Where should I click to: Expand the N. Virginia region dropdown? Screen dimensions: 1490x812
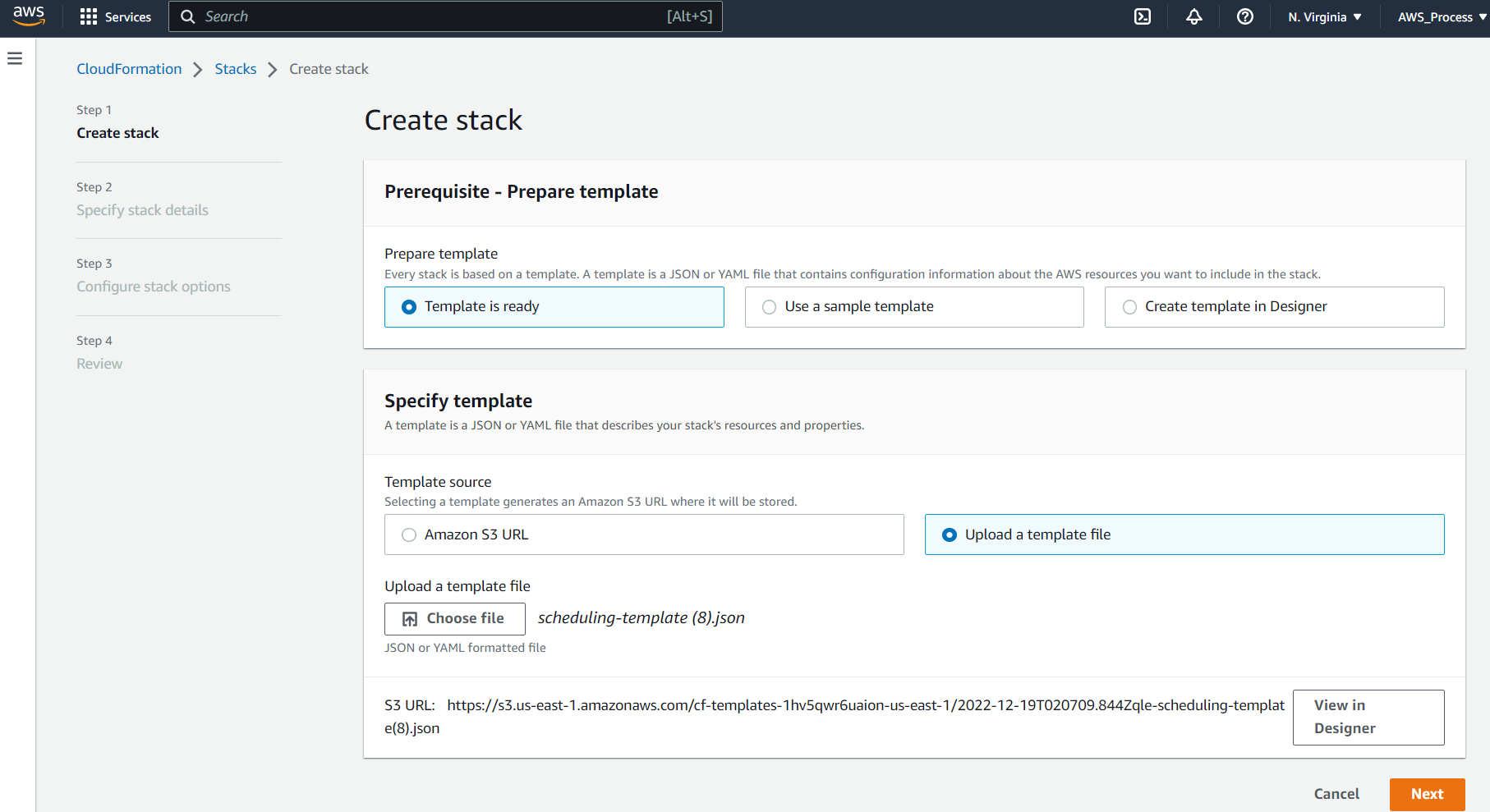[x=1324, y=17]
